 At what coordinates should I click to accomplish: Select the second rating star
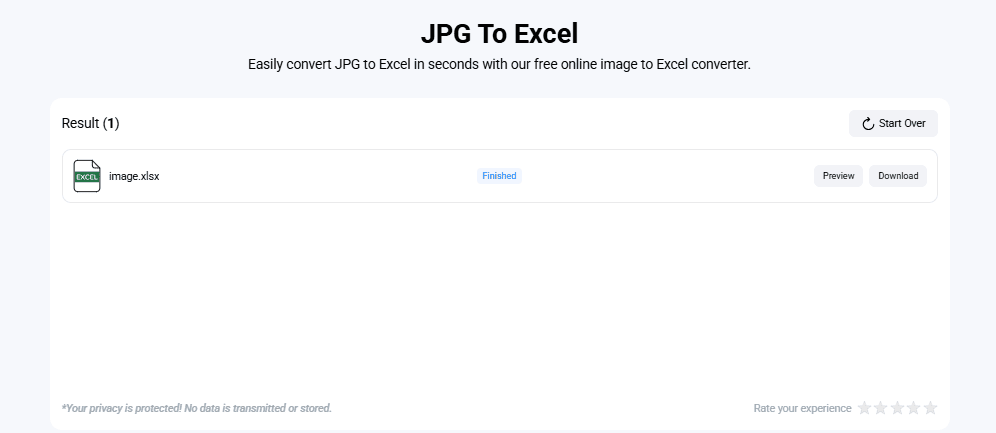pos(881,408)
